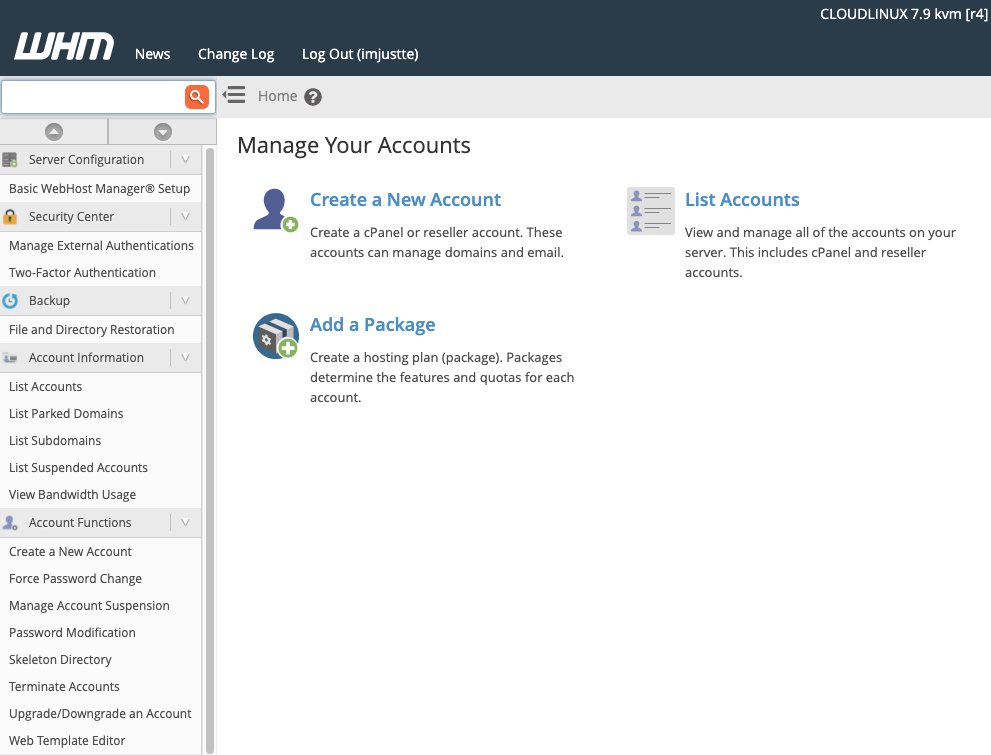Open the help question mark icon
The image size is (991, 755).
point(313,97)
